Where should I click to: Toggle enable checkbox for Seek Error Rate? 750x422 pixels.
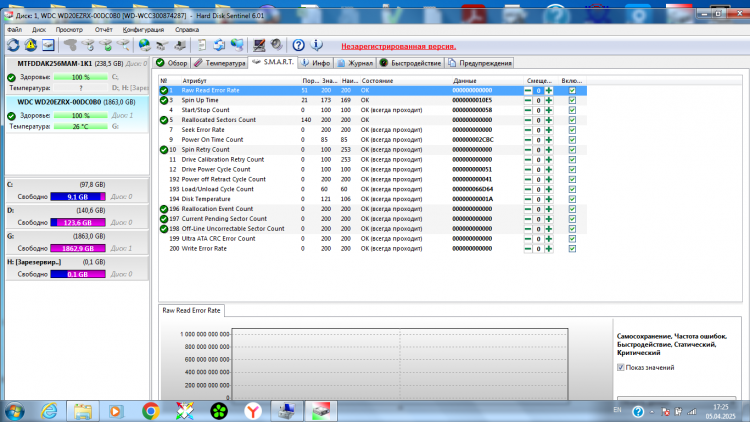pyautogui.click(x=572, y=130)
